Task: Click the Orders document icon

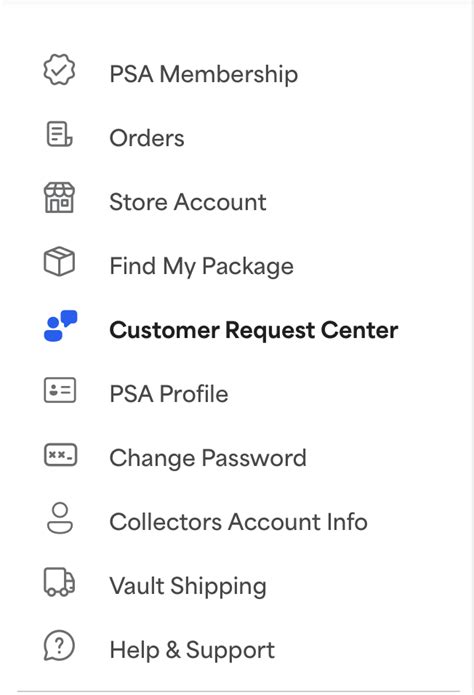Action: coord(59,134)
